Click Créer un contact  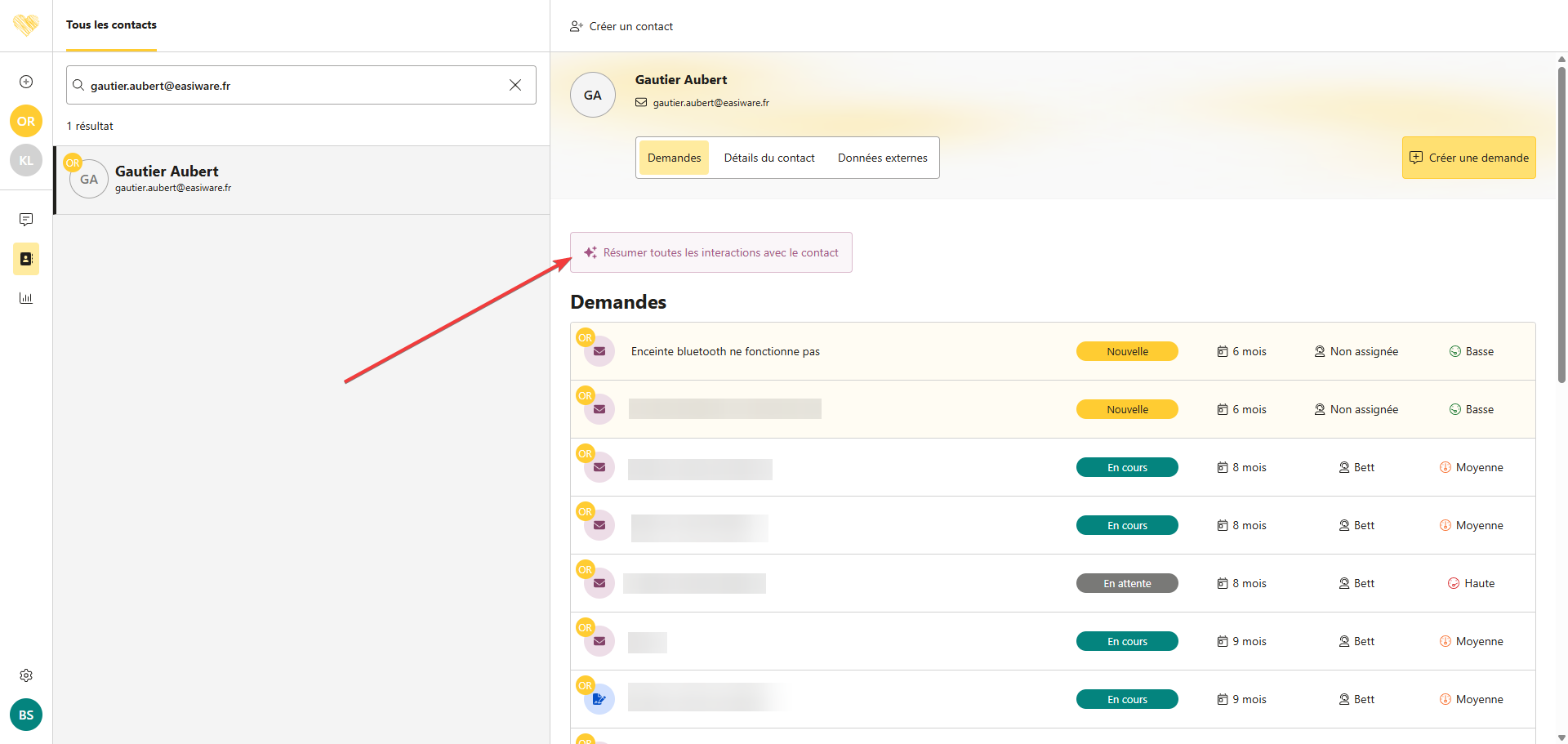(x=621, y=26)
